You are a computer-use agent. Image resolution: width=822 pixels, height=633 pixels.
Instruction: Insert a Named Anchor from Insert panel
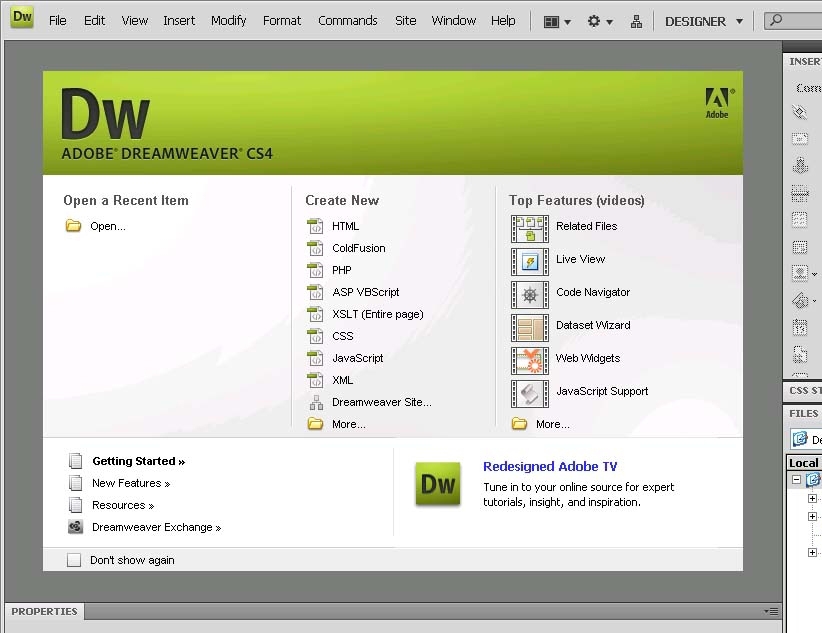(799, 165)
